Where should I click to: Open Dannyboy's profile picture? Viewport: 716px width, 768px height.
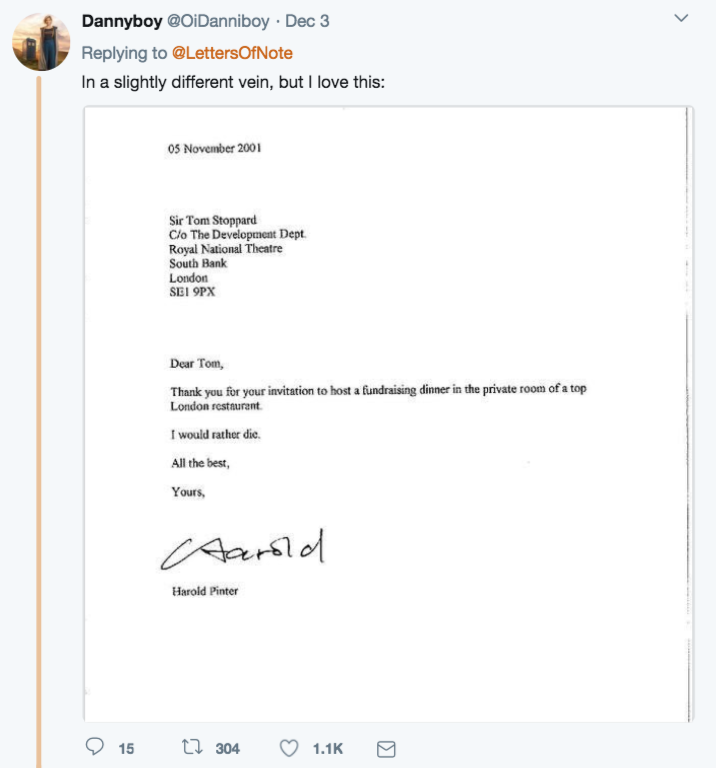40,42
